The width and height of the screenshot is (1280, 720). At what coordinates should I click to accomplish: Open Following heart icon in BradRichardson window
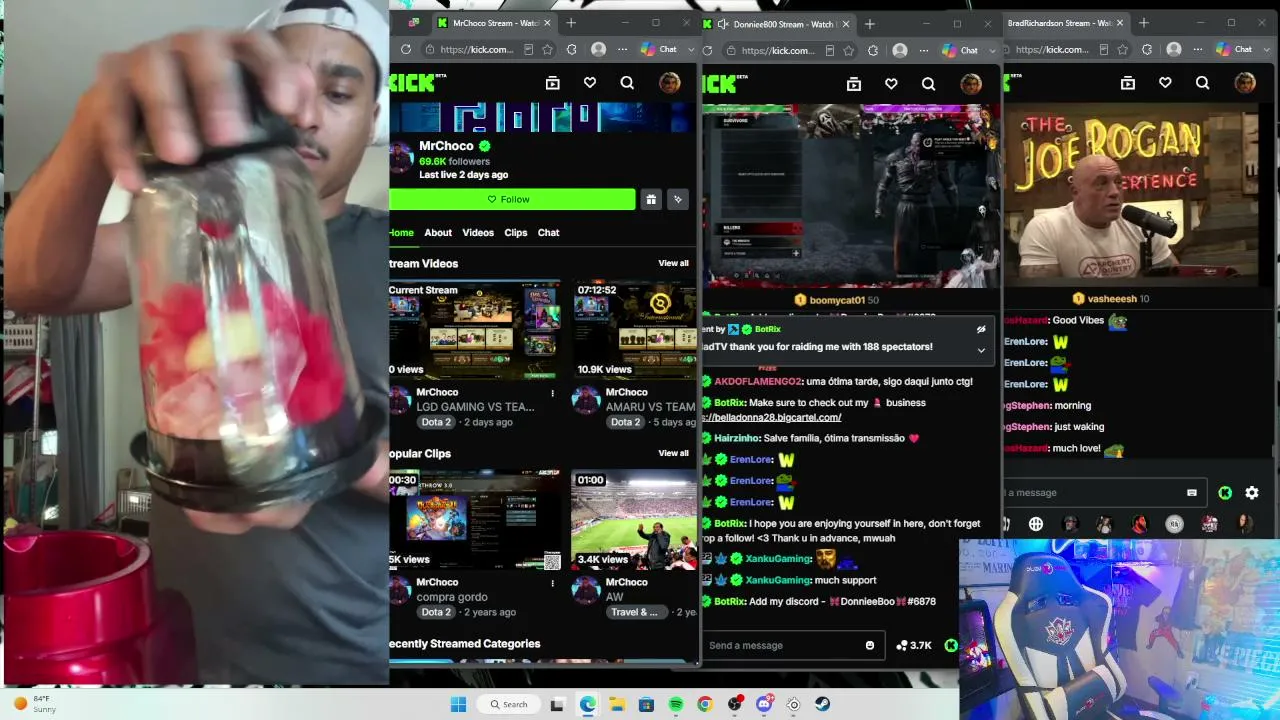click(1165, 83)
